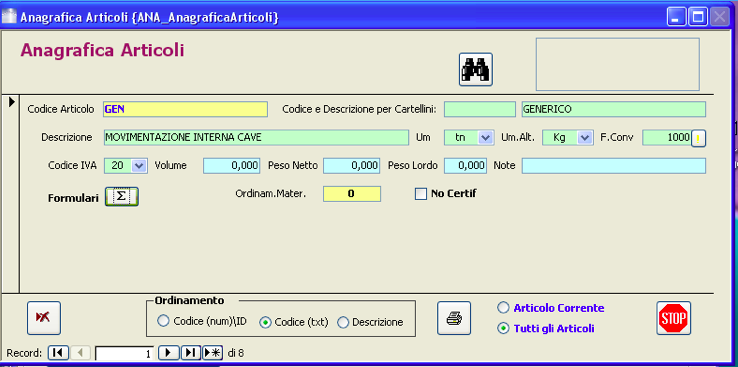Click the Peso Lordo input field
The image size is (738, 367).
pos(465,166)
